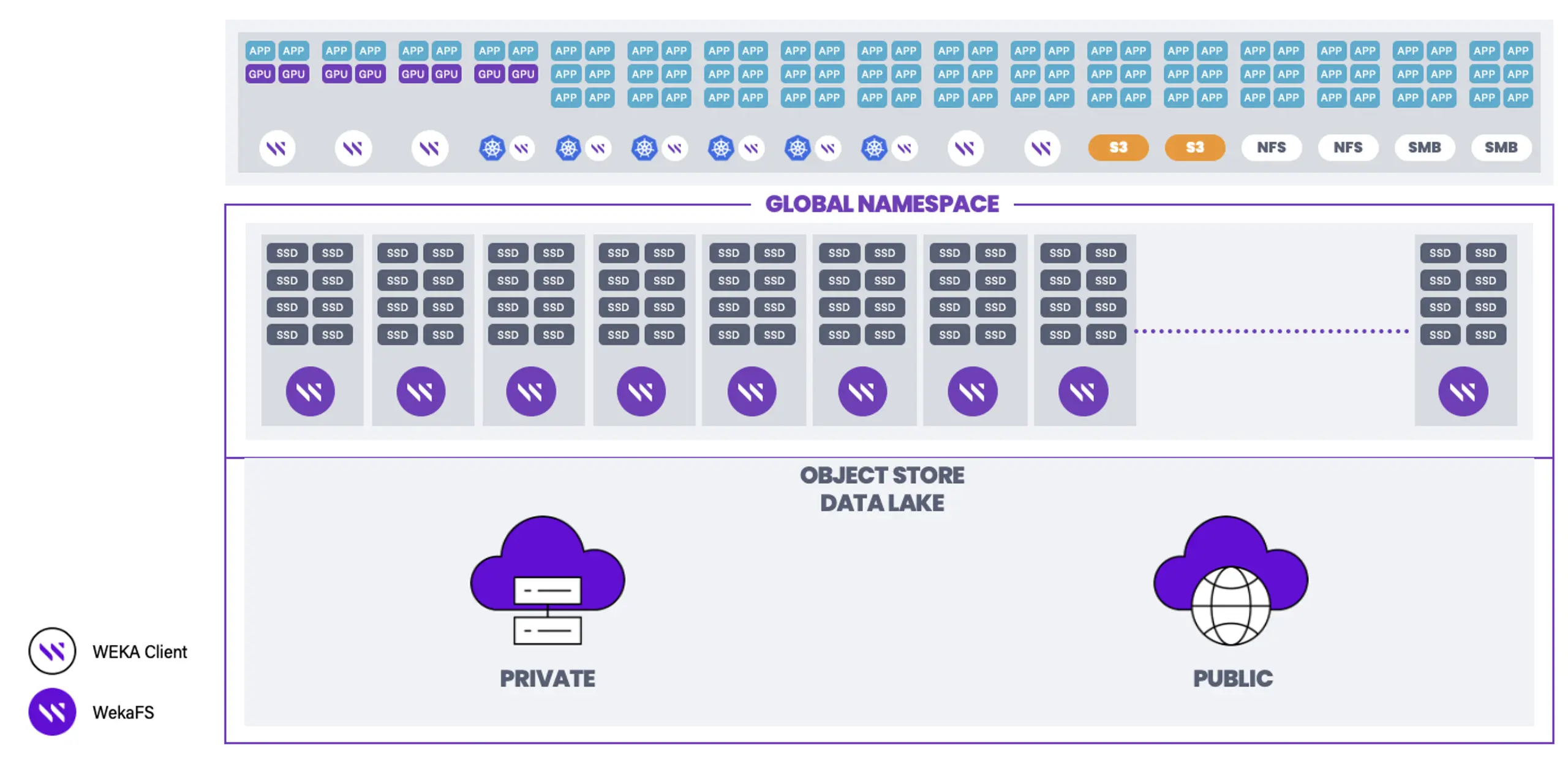The height and width of the screenshot is (762, 1568).
Task: Select the leftmost NFS protocol badge
Action: (x=1271, y=147)
